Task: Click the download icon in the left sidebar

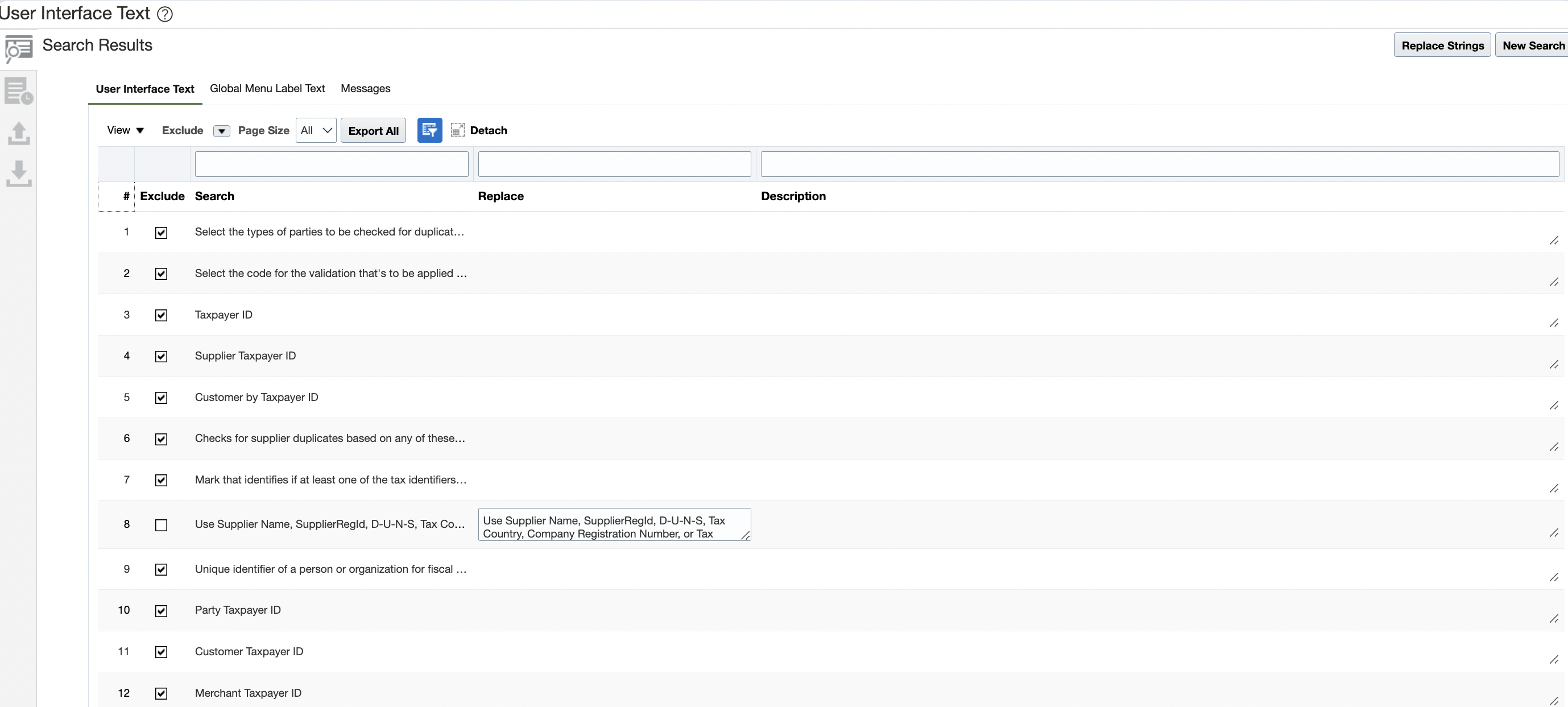Action: point(18,175)
